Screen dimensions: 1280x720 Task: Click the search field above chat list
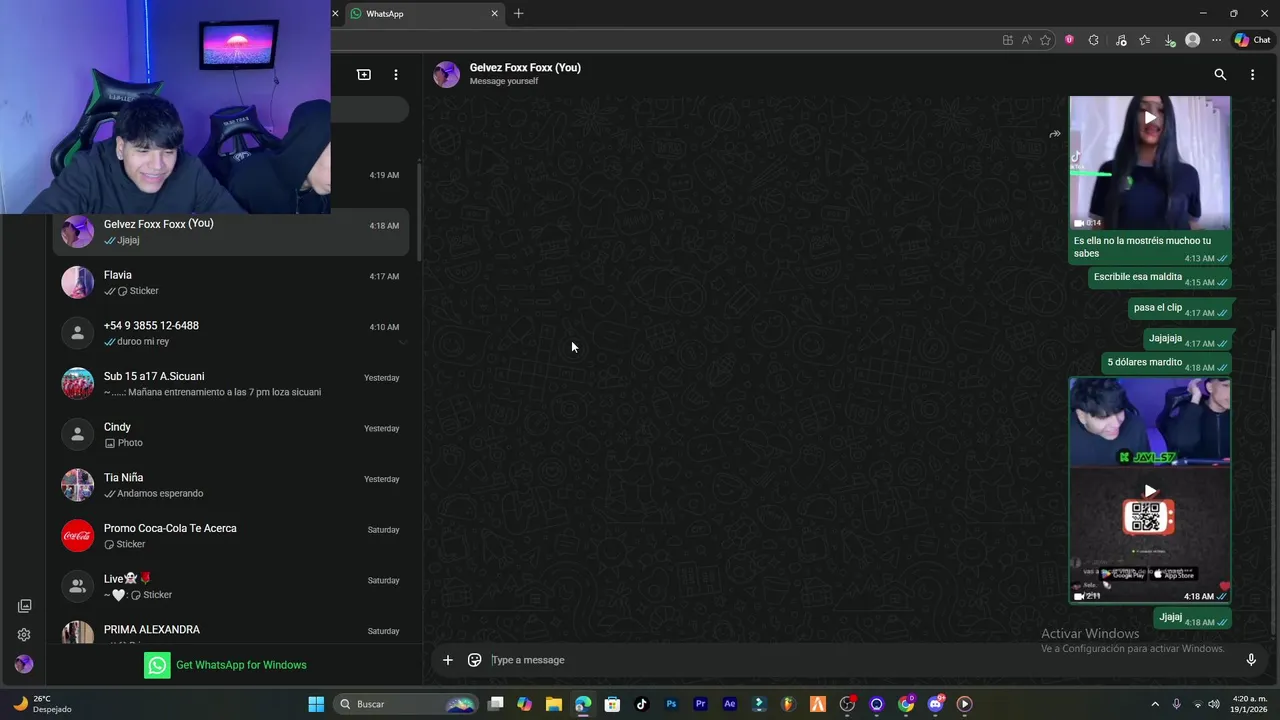coord(370,109)
